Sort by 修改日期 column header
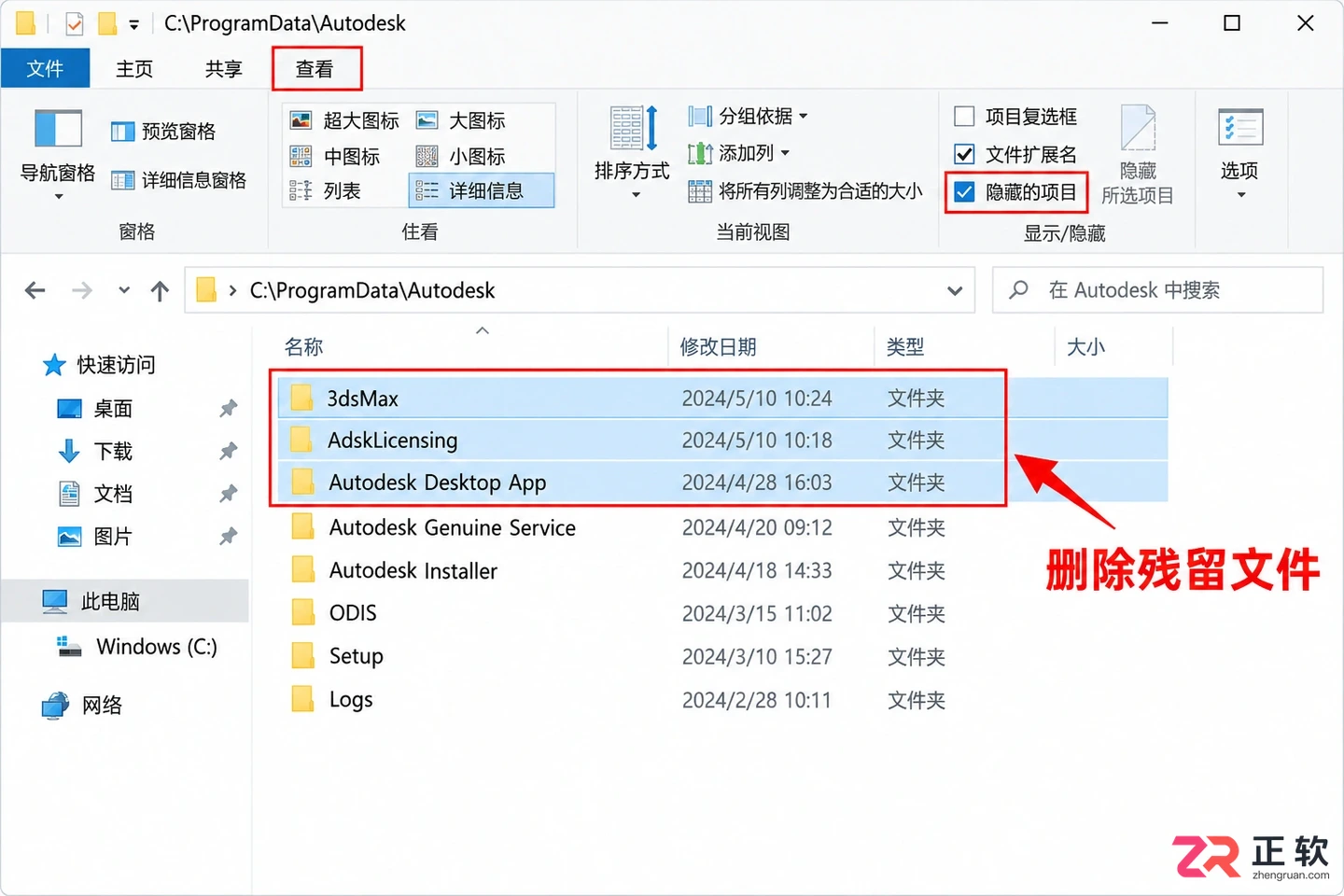Image resolution: width=1344 pixels, height=896 pixels. (x=719, y=347)
